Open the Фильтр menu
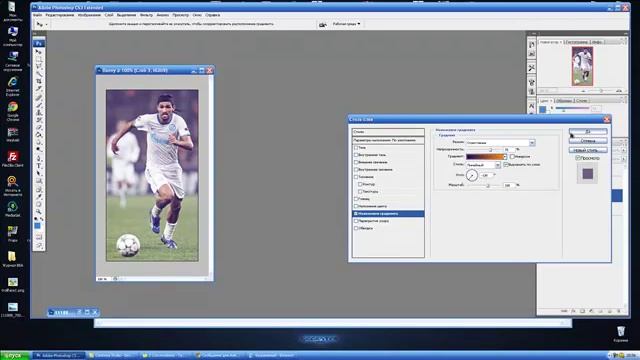 tap(146, 15)
